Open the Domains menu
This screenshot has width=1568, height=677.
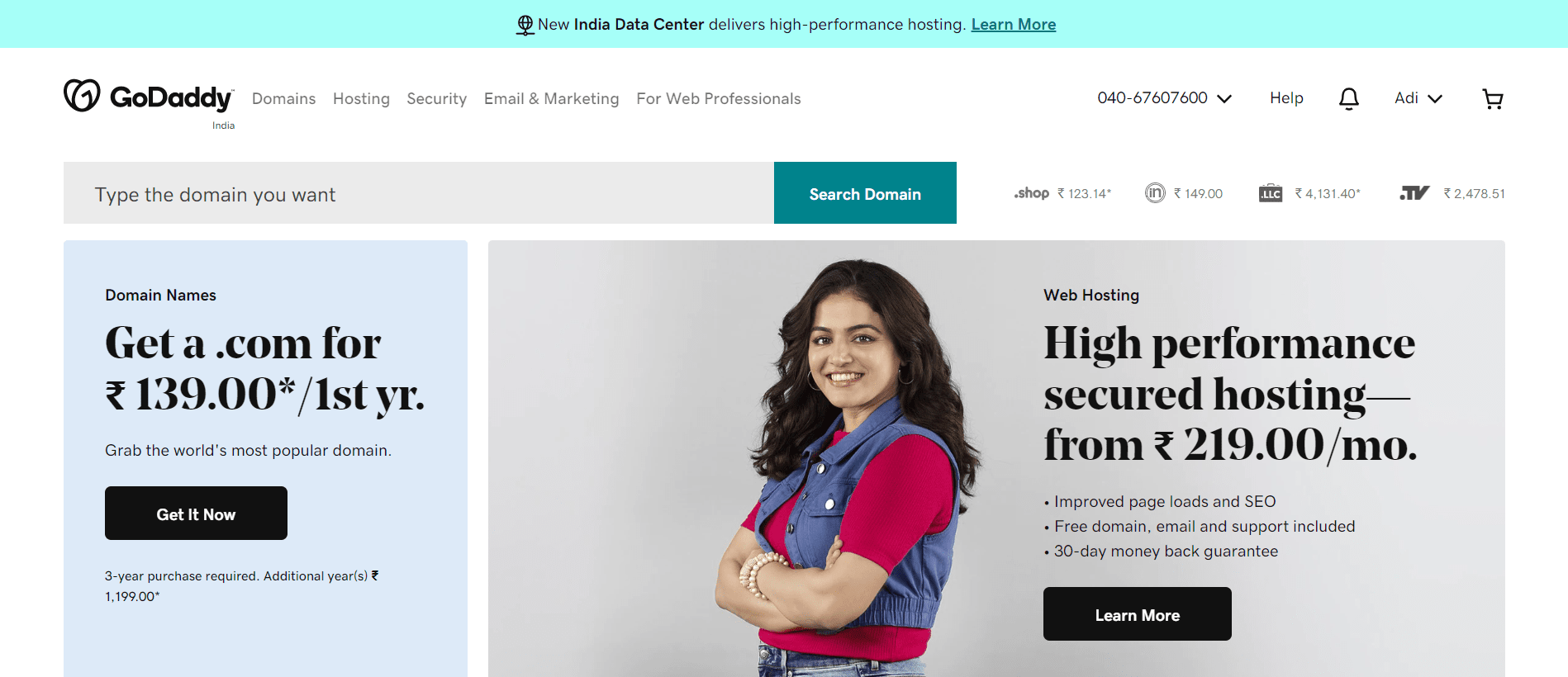tap(283, 99)
